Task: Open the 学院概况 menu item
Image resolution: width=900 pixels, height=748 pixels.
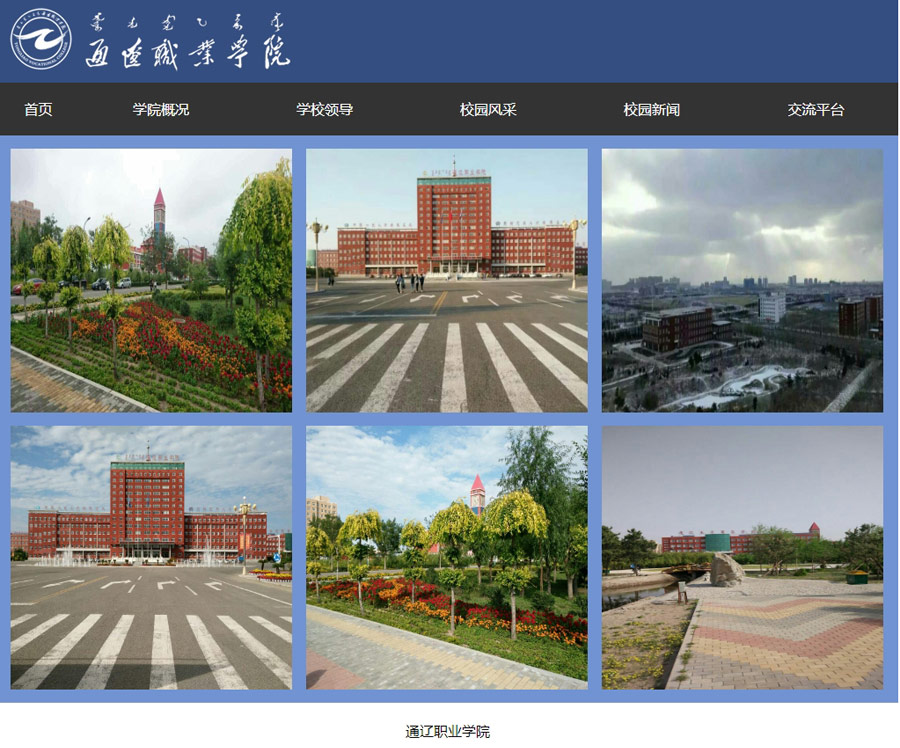Action: point(161,110)
